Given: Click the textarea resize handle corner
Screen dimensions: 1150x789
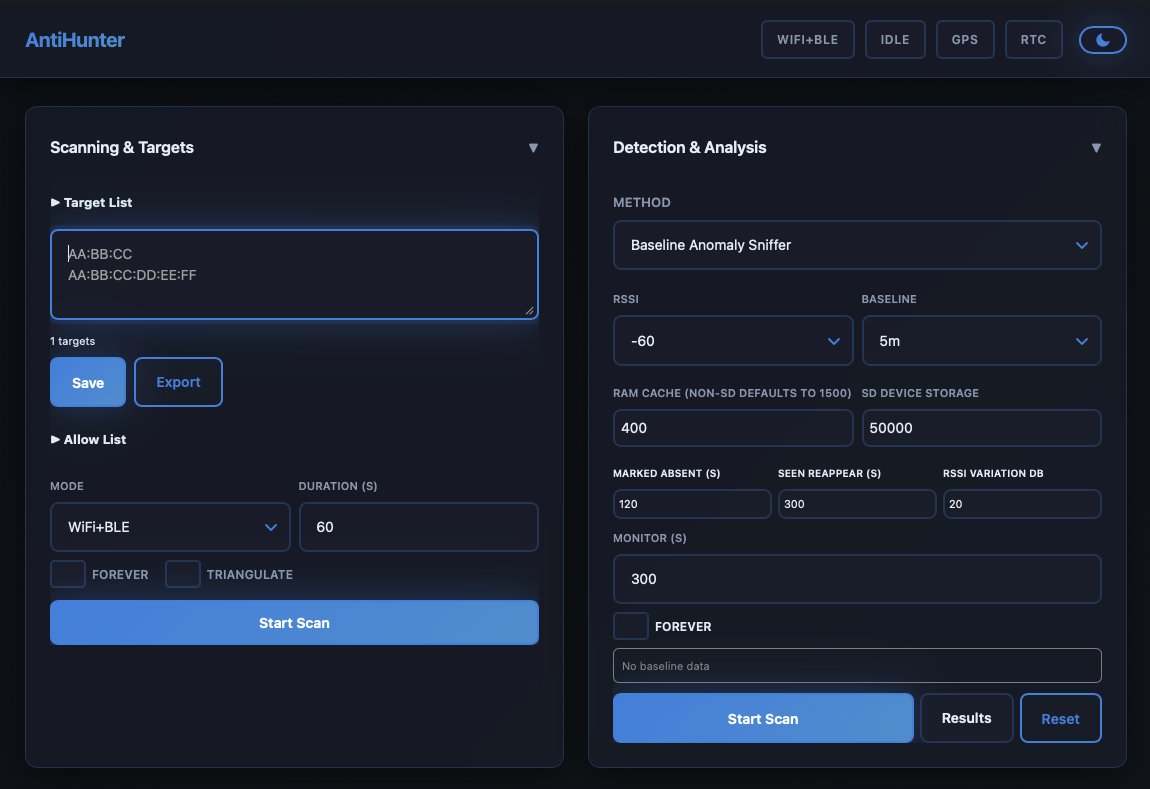Looking at the screenshot, I should pos(530,311).
